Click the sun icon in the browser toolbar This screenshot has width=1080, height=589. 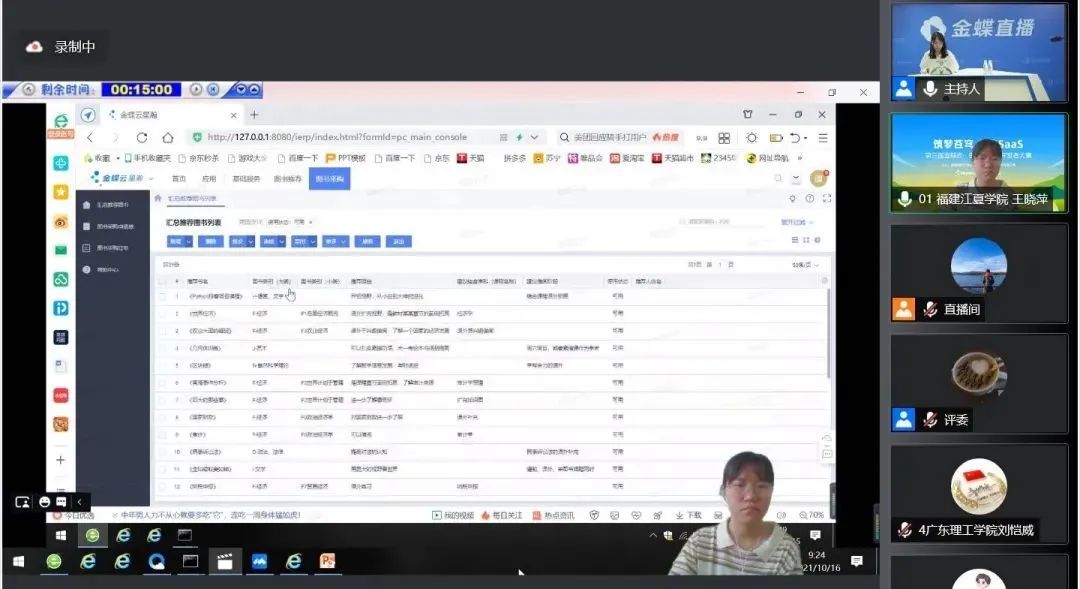[x=751, y=138]
